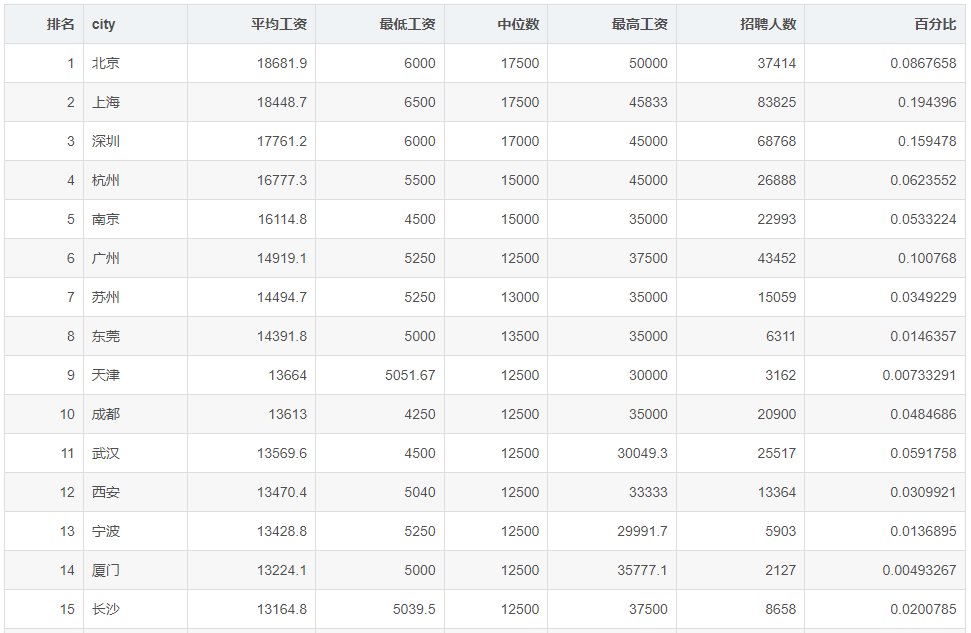The height and width of the screenshot is (633, 971).
Task: Click recruitment count 68768
Action: click(777, 141)
